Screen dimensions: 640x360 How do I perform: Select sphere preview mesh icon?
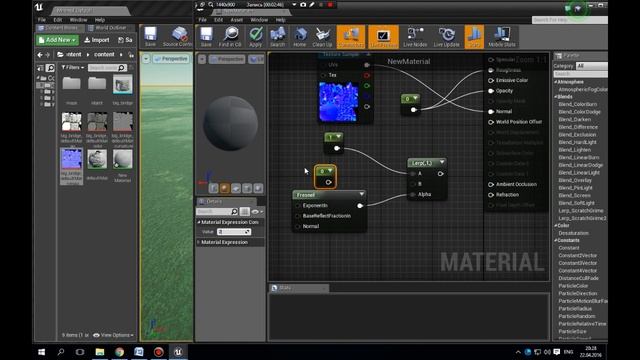224,188
